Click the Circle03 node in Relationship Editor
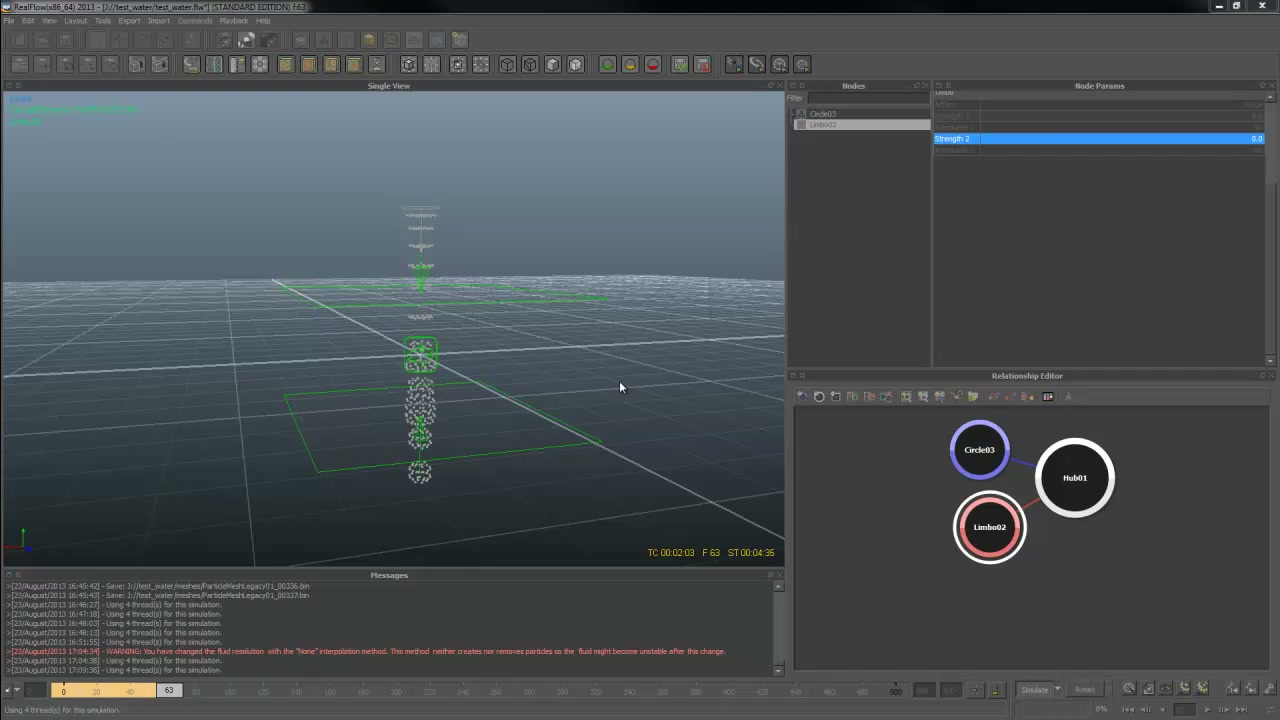 pos(979,450)
